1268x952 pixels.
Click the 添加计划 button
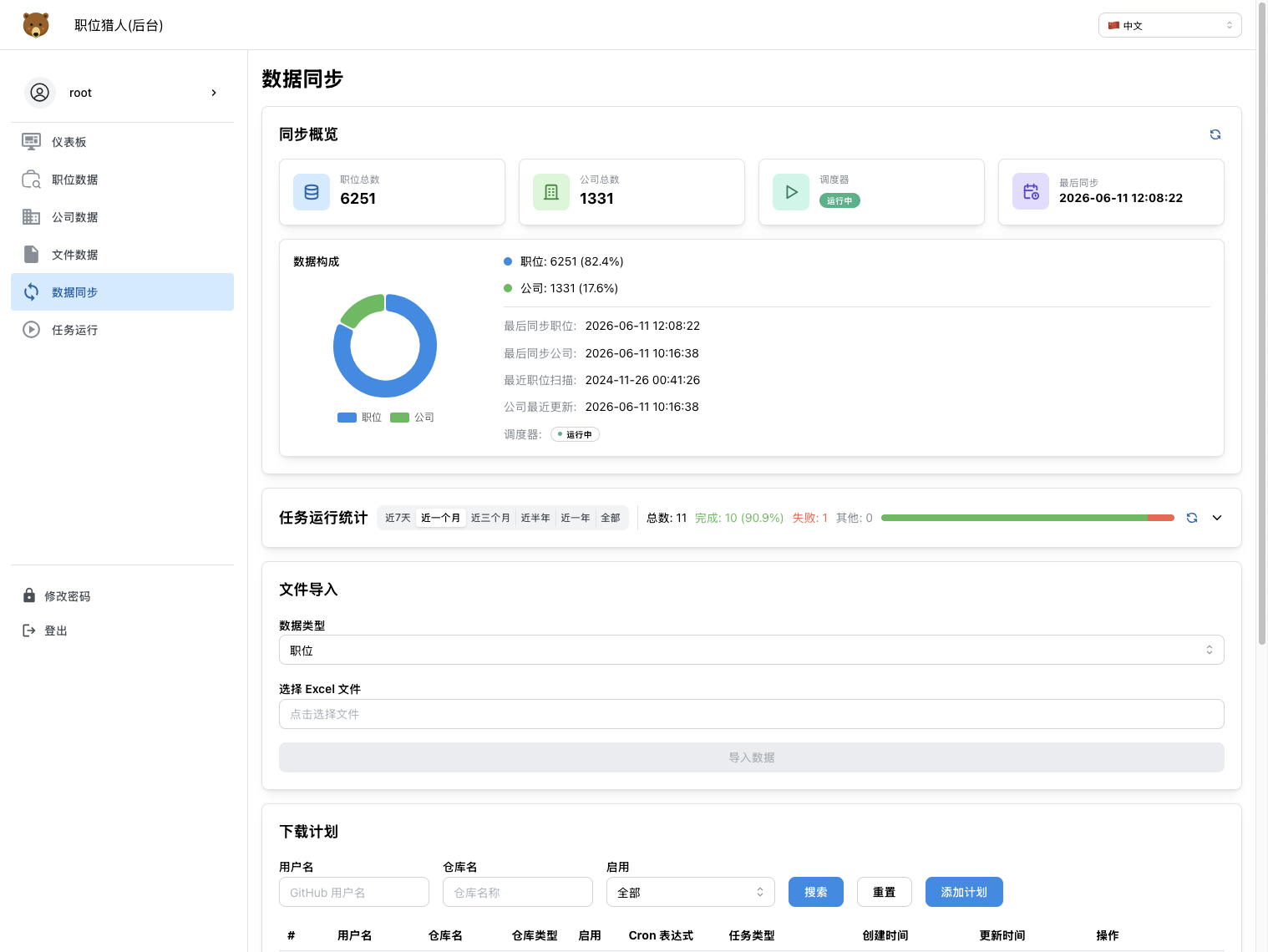pyautogui.click(x=964, y=892)
